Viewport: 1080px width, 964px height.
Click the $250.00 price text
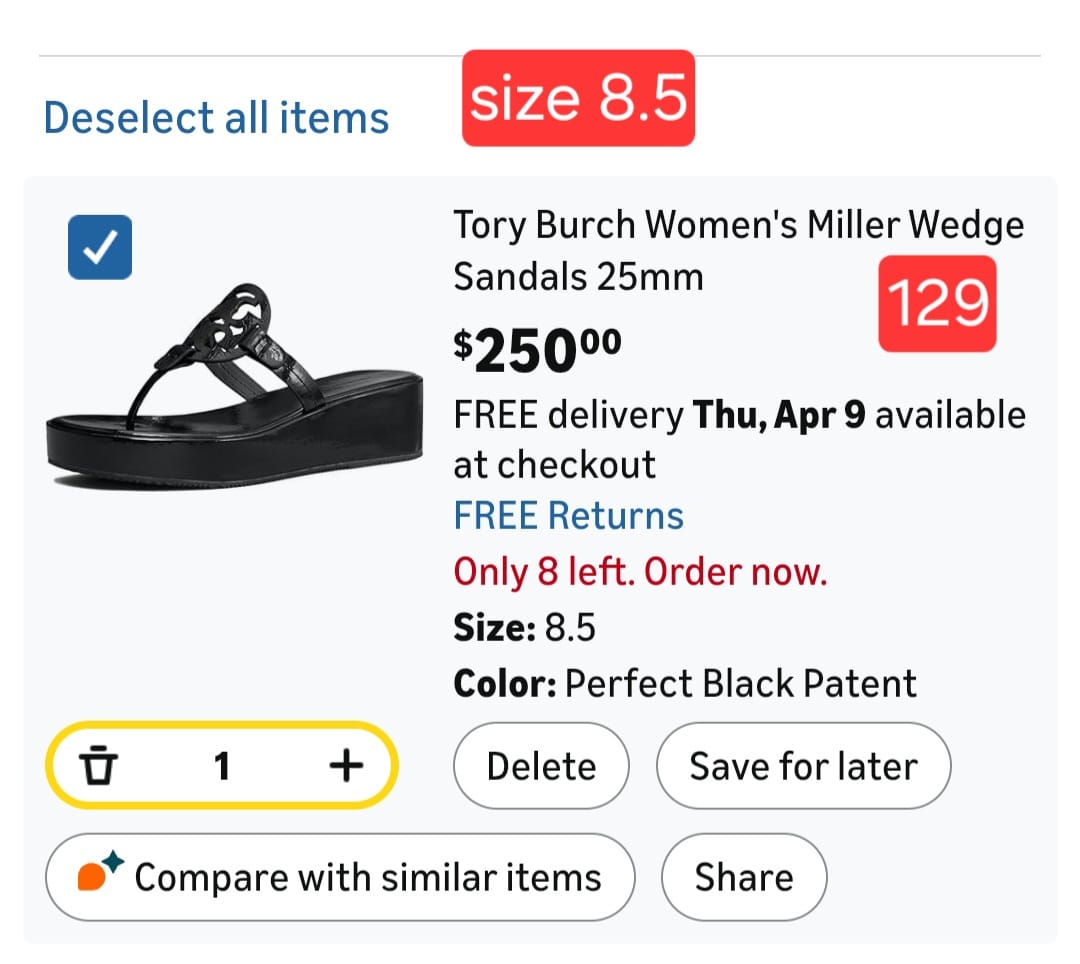click(537, 348)
